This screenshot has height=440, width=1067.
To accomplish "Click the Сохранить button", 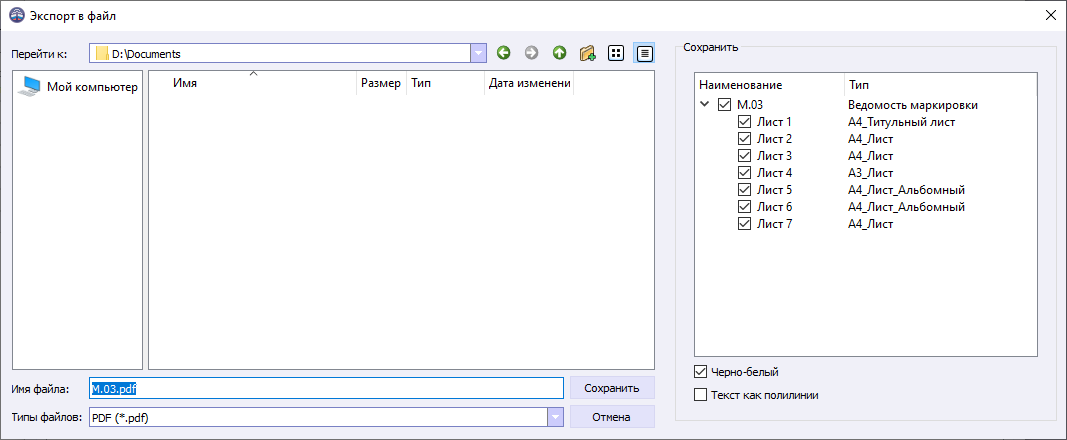I will click(x=612, y=388).
